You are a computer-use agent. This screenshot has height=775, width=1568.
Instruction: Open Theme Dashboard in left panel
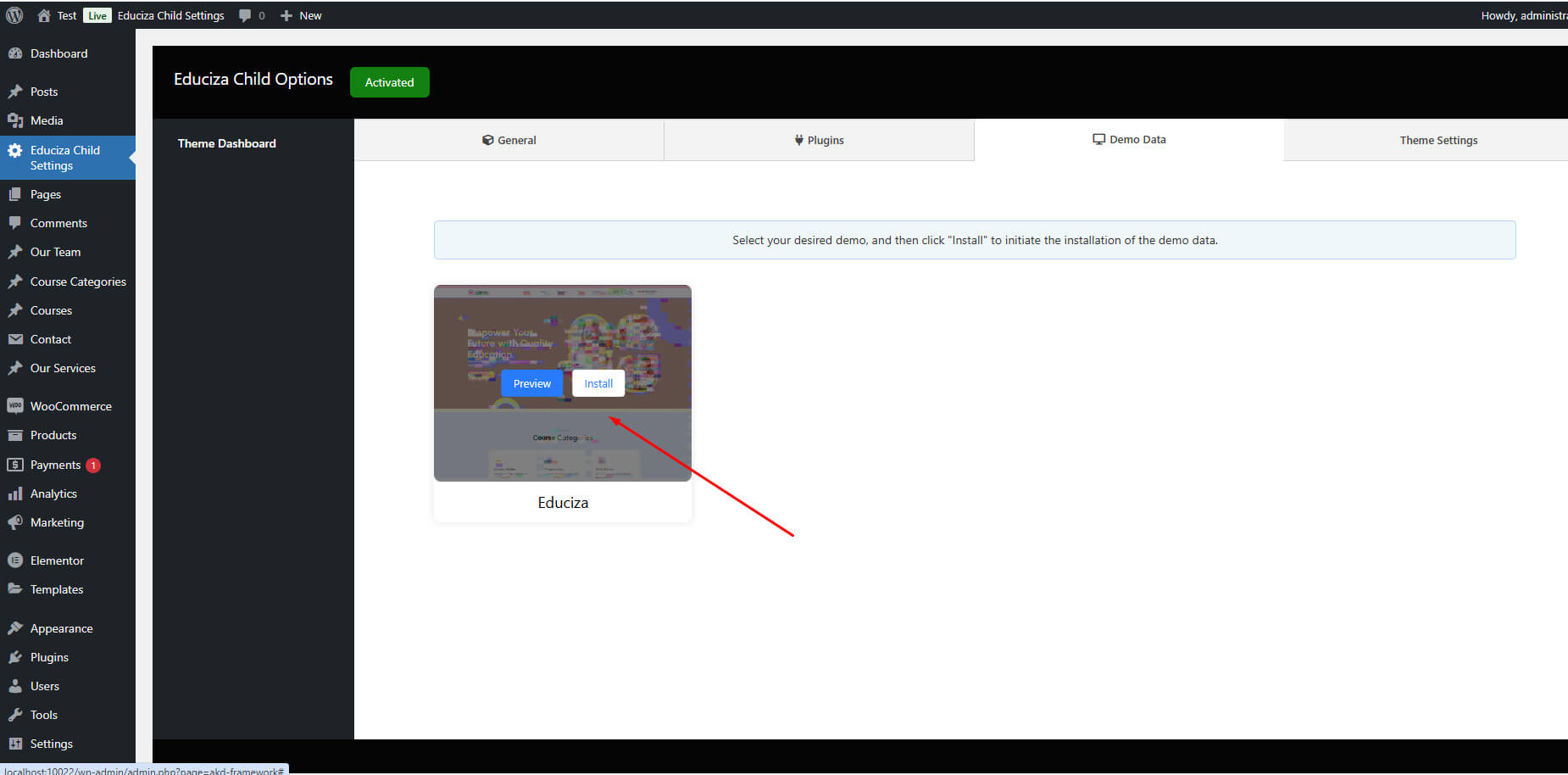pyautogui.click(x=226, y=143)
